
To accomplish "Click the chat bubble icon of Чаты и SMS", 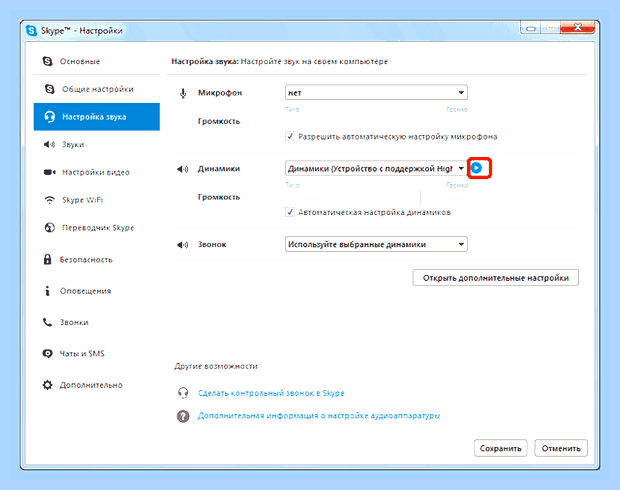I will pos(47,354).
